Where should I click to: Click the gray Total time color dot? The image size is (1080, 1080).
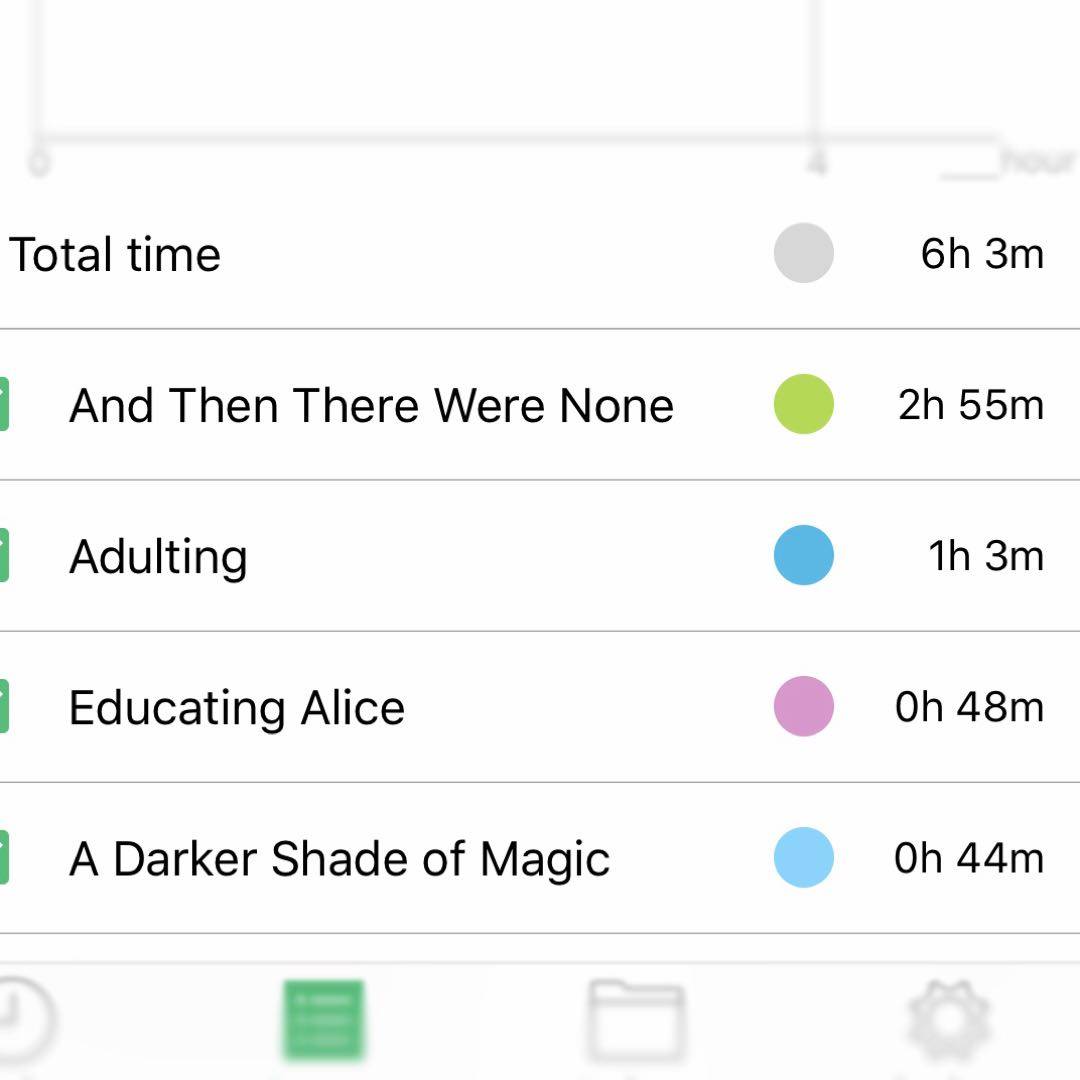(x=804, y=253)
